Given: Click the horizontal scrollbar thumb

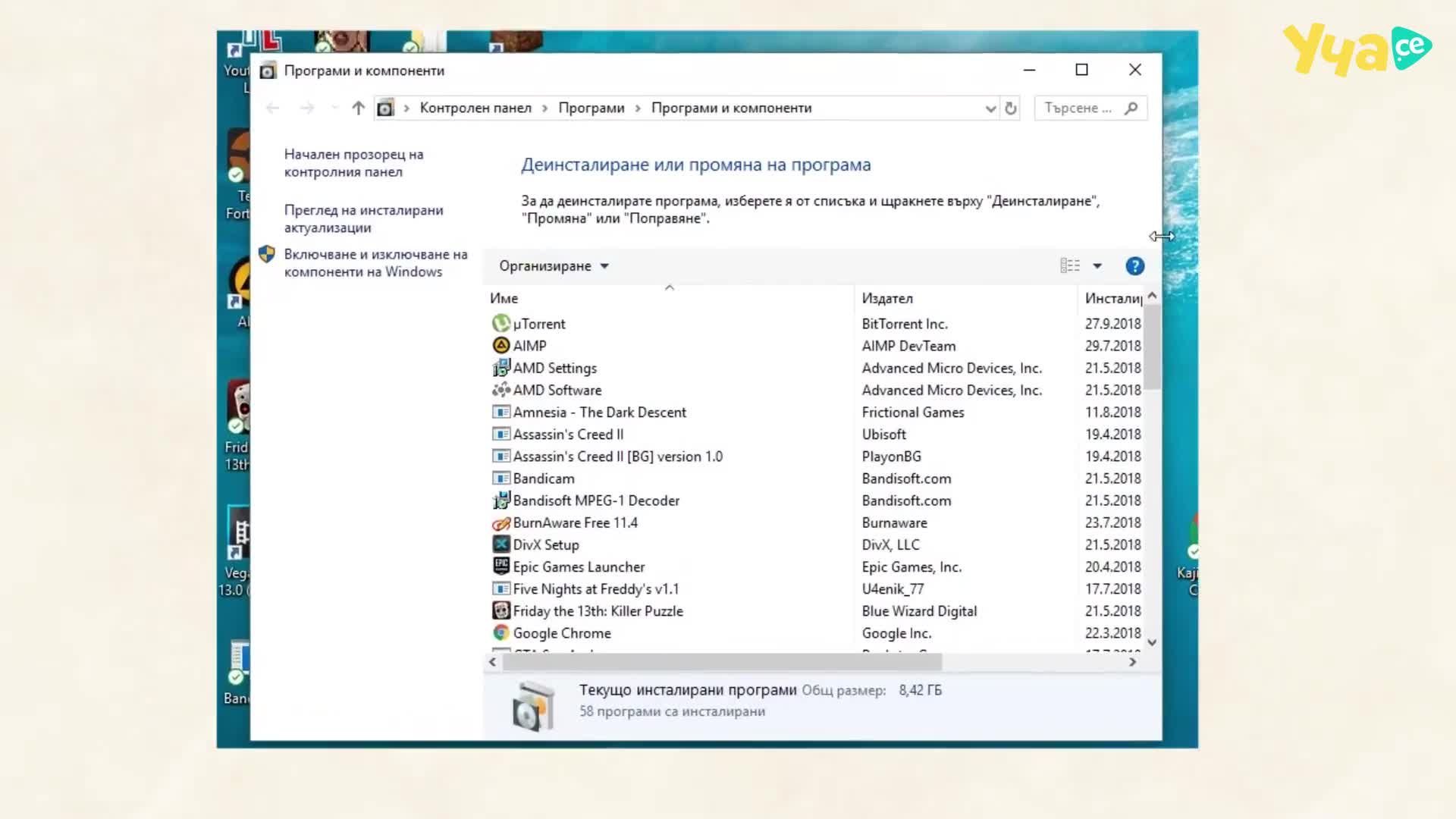Looking at the screenshot, I should [x=722, y=662].
